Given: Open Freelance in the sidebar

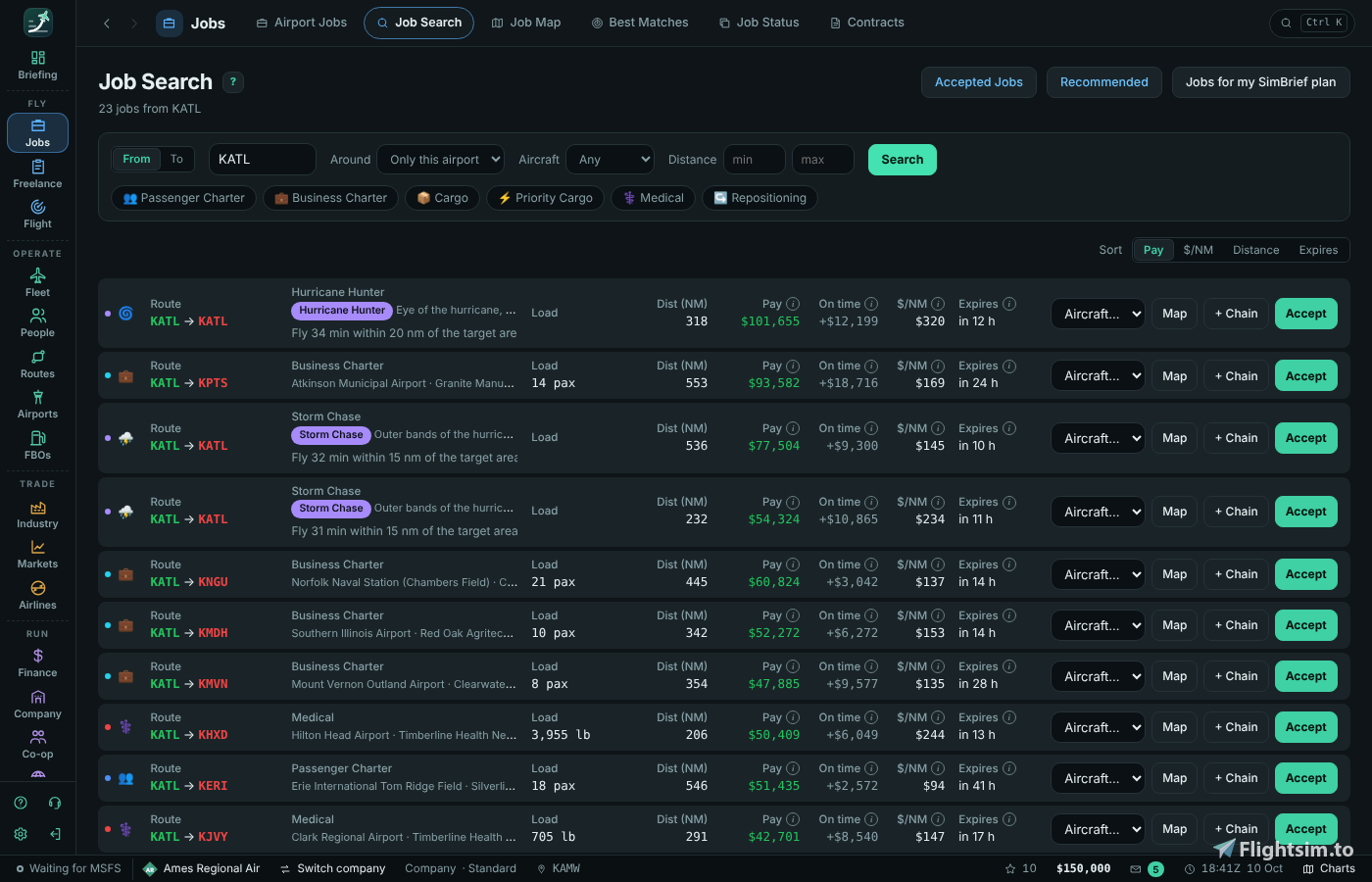Looking at the screenshot, I should click(x=37, y=173).
